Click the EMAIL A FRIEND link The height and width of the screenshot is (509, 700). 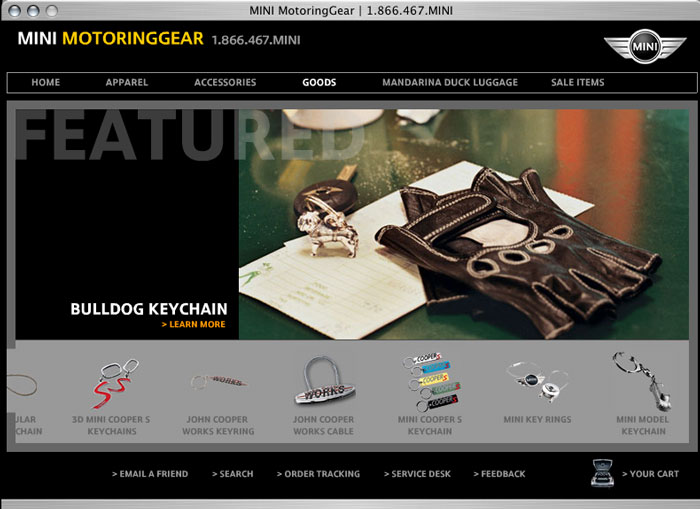click(150, 474)
